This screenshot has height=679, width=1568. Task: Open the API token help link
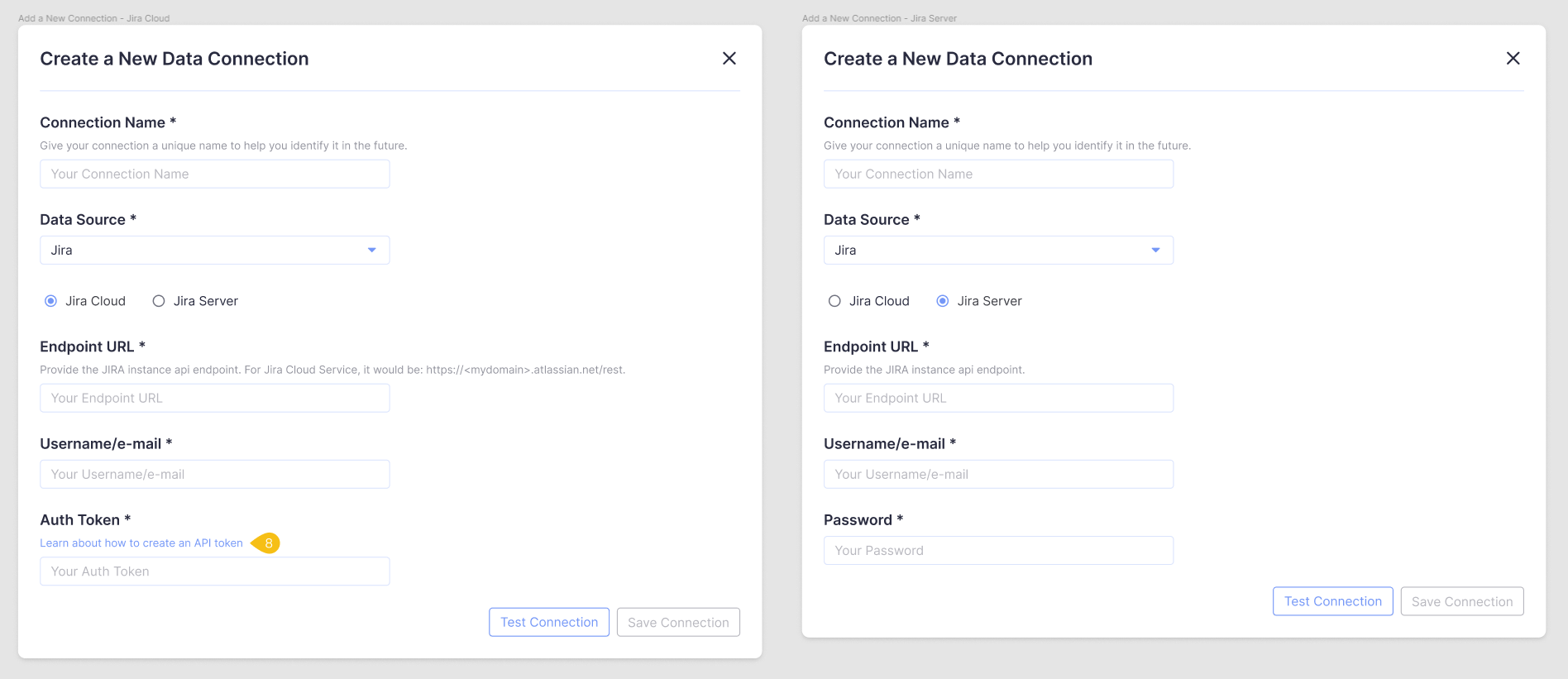tap(141, 543)
